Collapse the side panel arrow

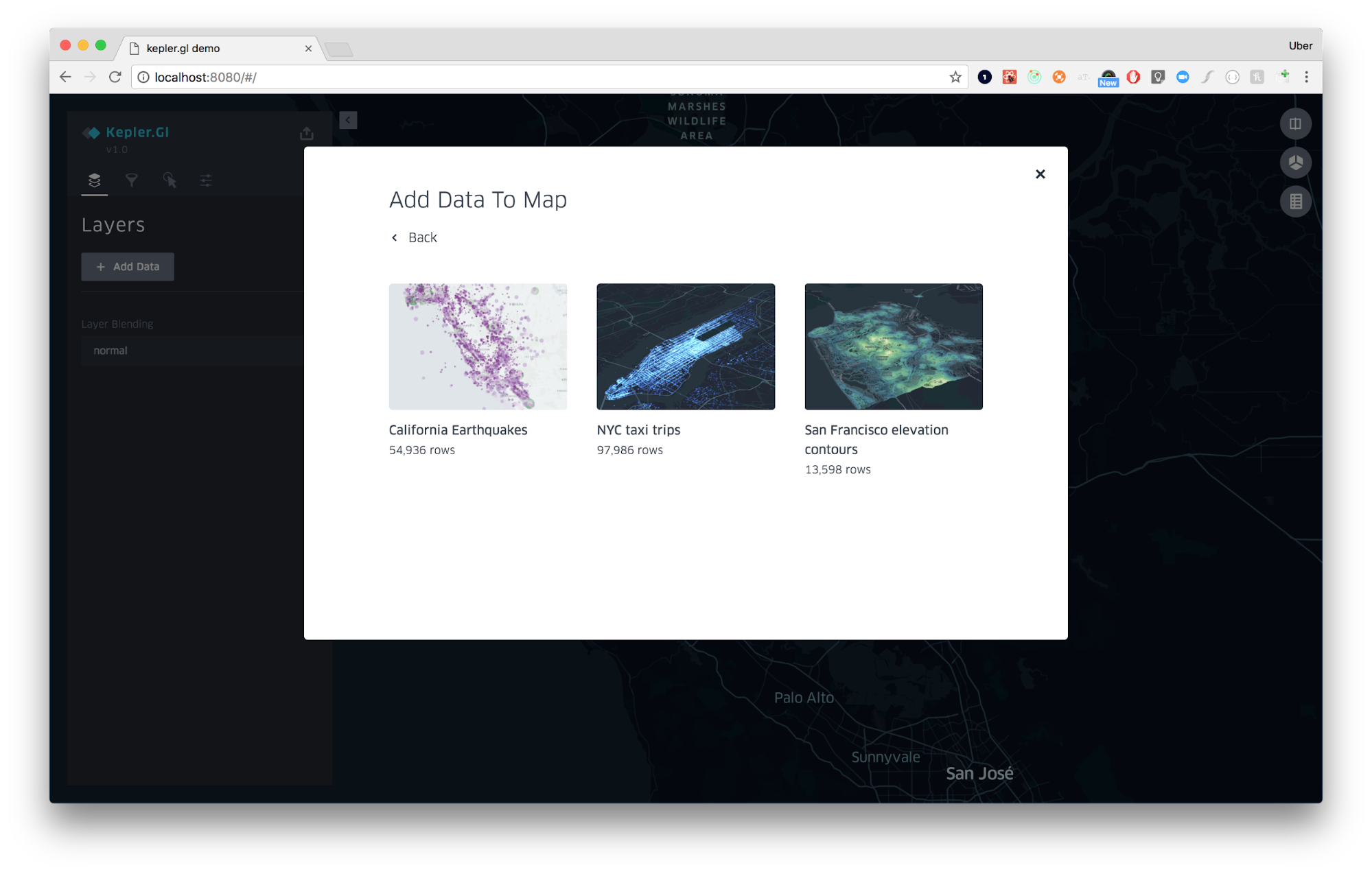point(348,121)
